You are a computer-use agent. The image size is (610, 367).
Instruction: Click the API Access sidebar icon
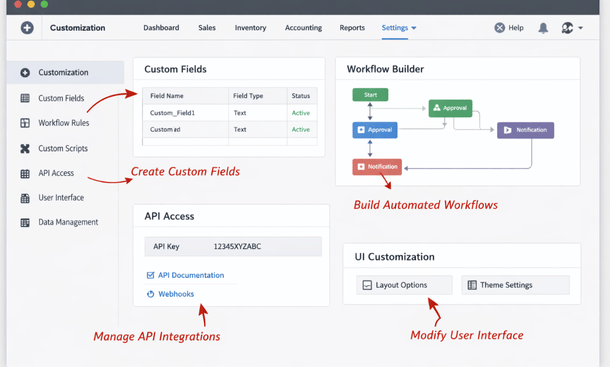click(x=25, y=174)
